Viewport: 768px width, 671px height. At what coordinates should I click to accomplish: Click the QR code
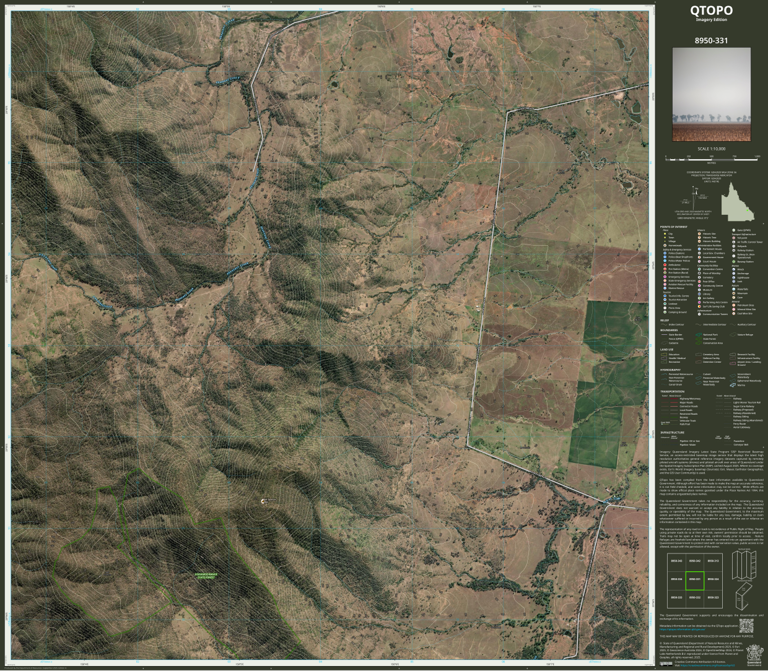point(746,626)
